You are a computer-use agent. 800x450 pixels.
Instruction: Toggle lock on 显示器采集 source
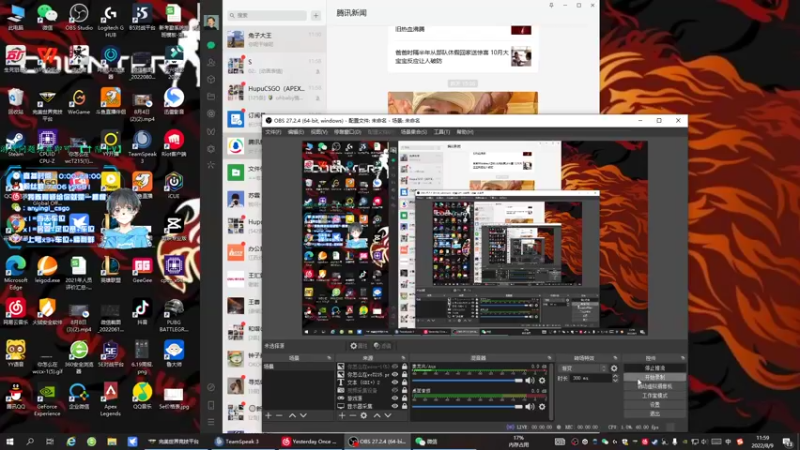click(x=404, y=406)
